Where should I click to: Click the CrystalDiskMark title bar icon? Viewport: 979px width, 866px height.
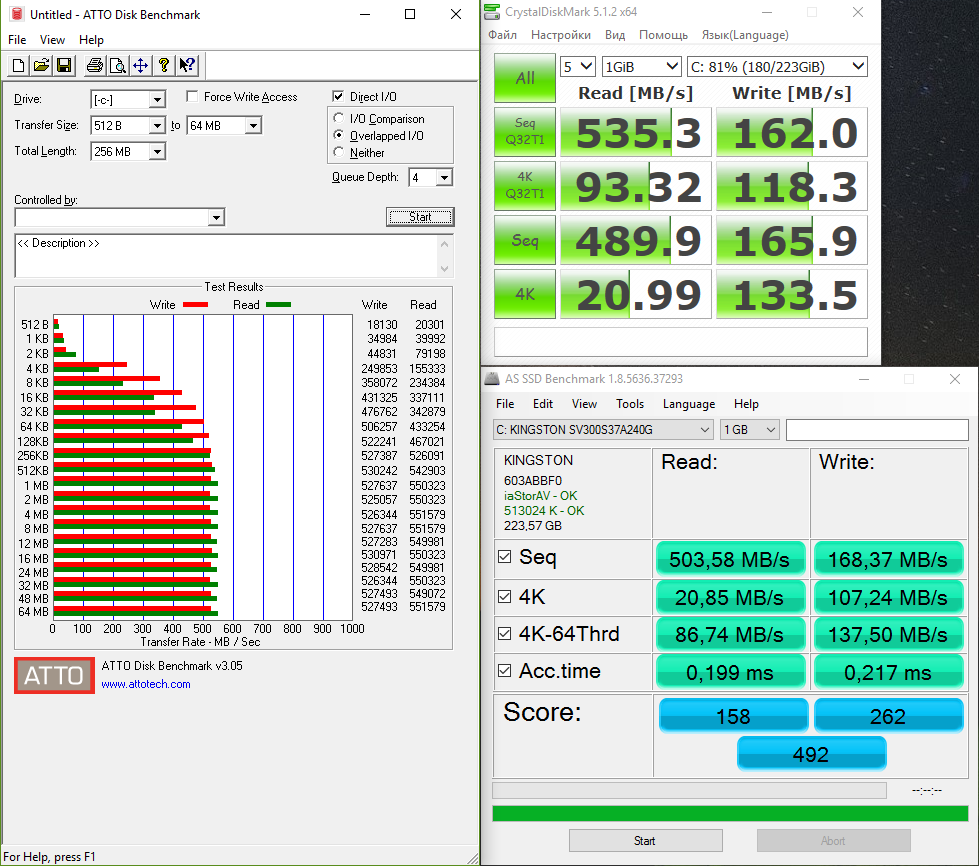point(492,12)
